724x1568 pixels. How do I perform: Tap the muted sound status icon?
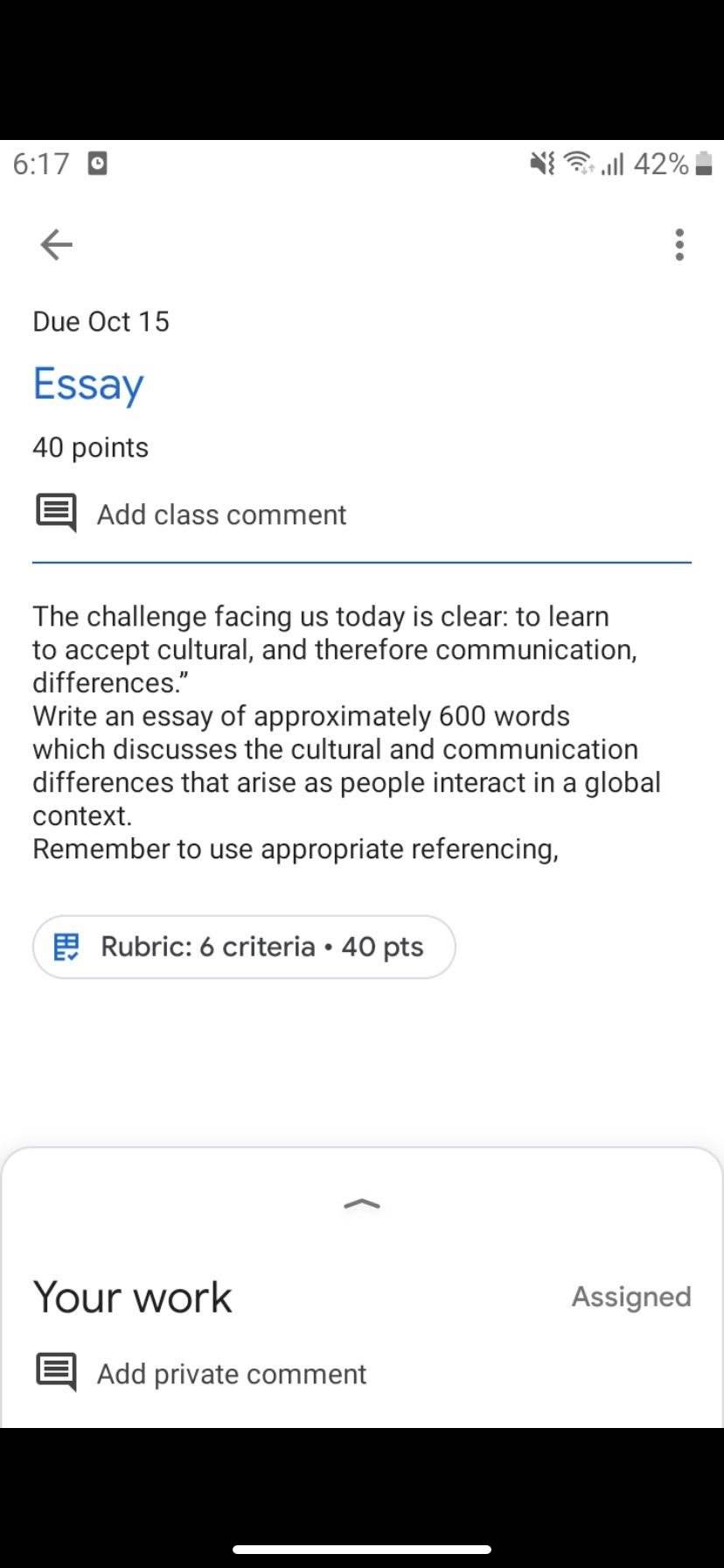point(543,164)
